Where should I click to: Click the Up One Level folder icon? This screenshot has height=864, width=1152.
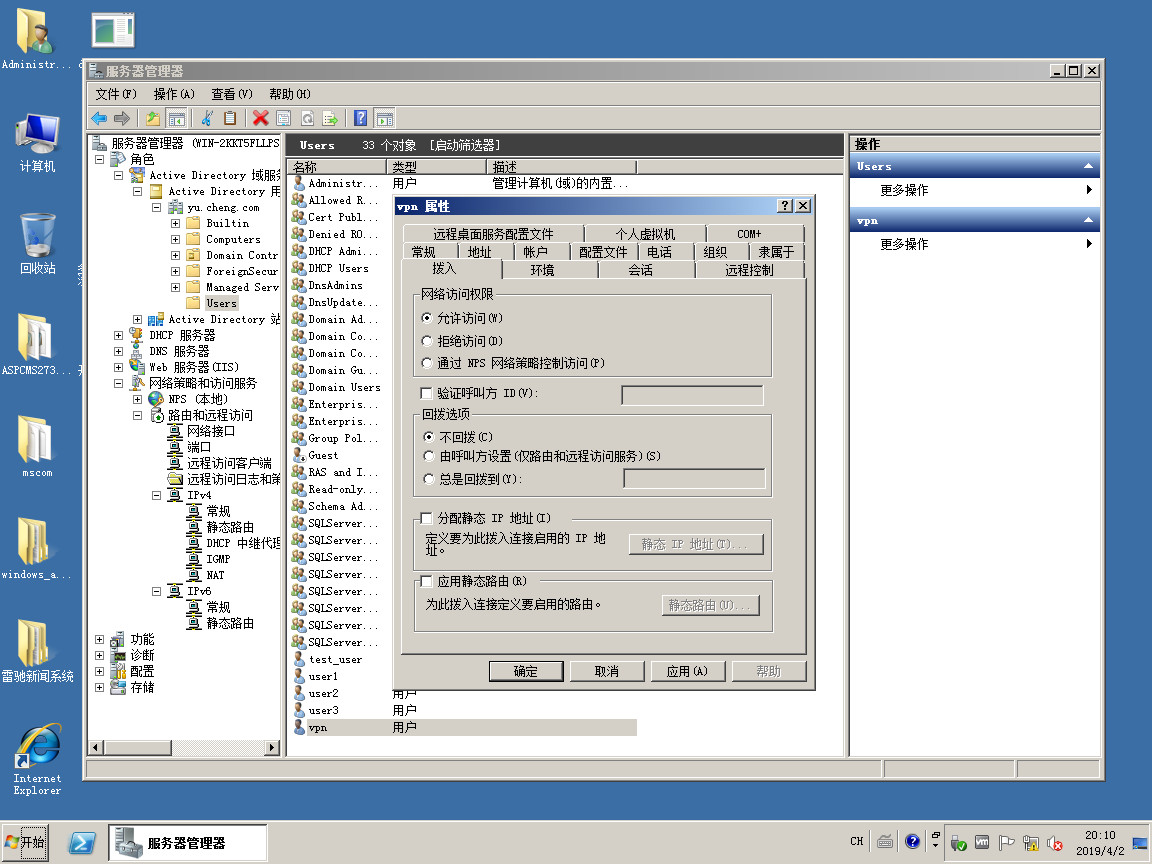(x=153, y=118)
